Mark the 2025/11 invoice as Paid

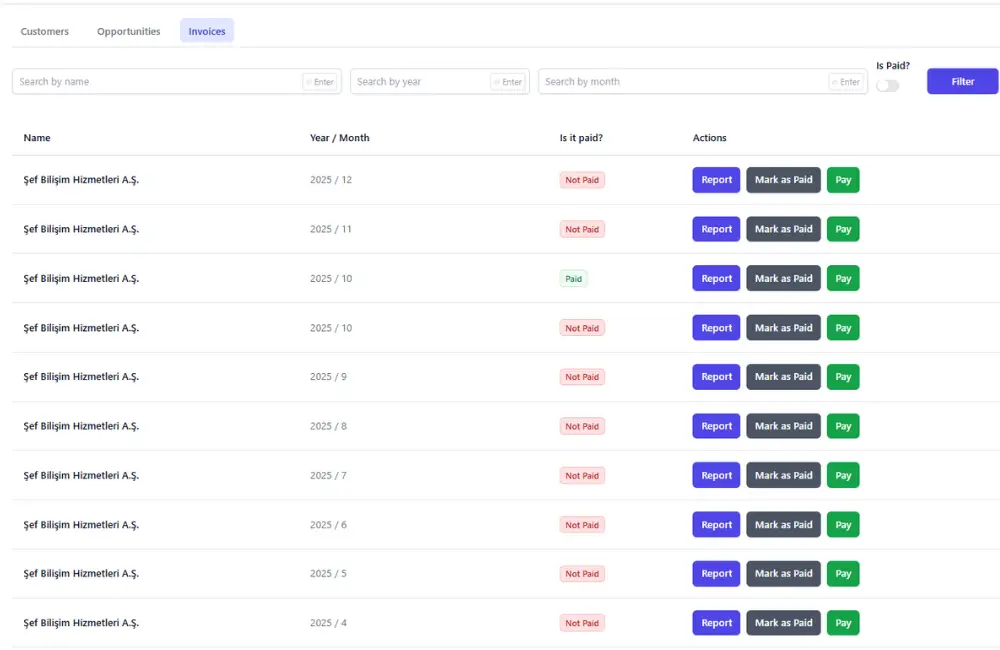(783, 229)
